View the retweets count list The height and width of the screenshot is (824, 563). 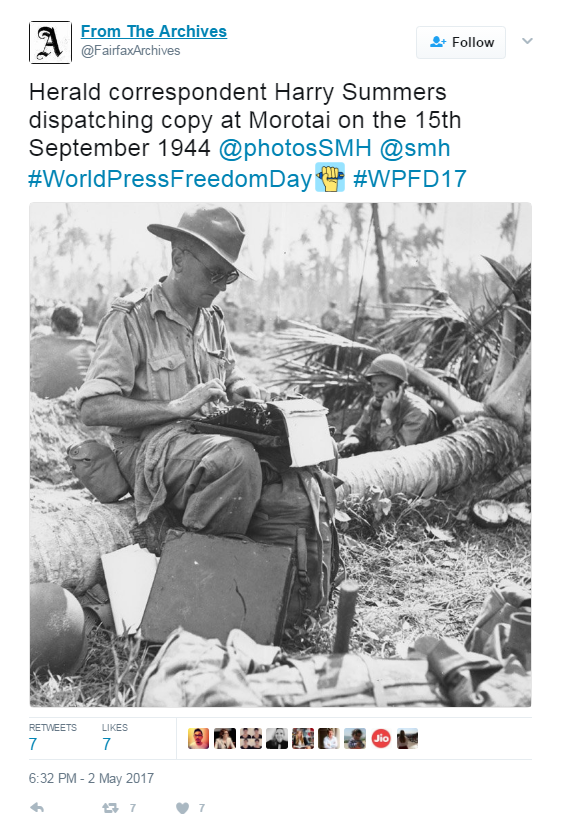click(x=53, y=737)
